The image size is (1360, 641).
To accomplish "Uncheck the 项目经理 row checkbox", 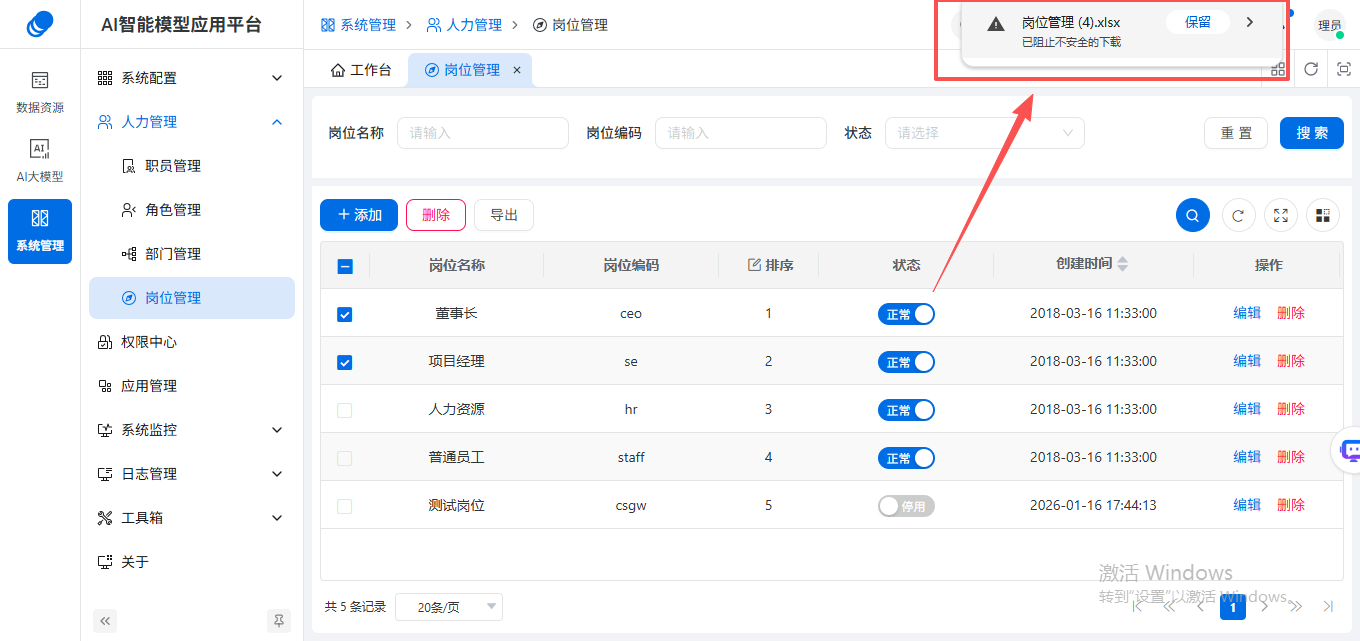I will 345,362.
